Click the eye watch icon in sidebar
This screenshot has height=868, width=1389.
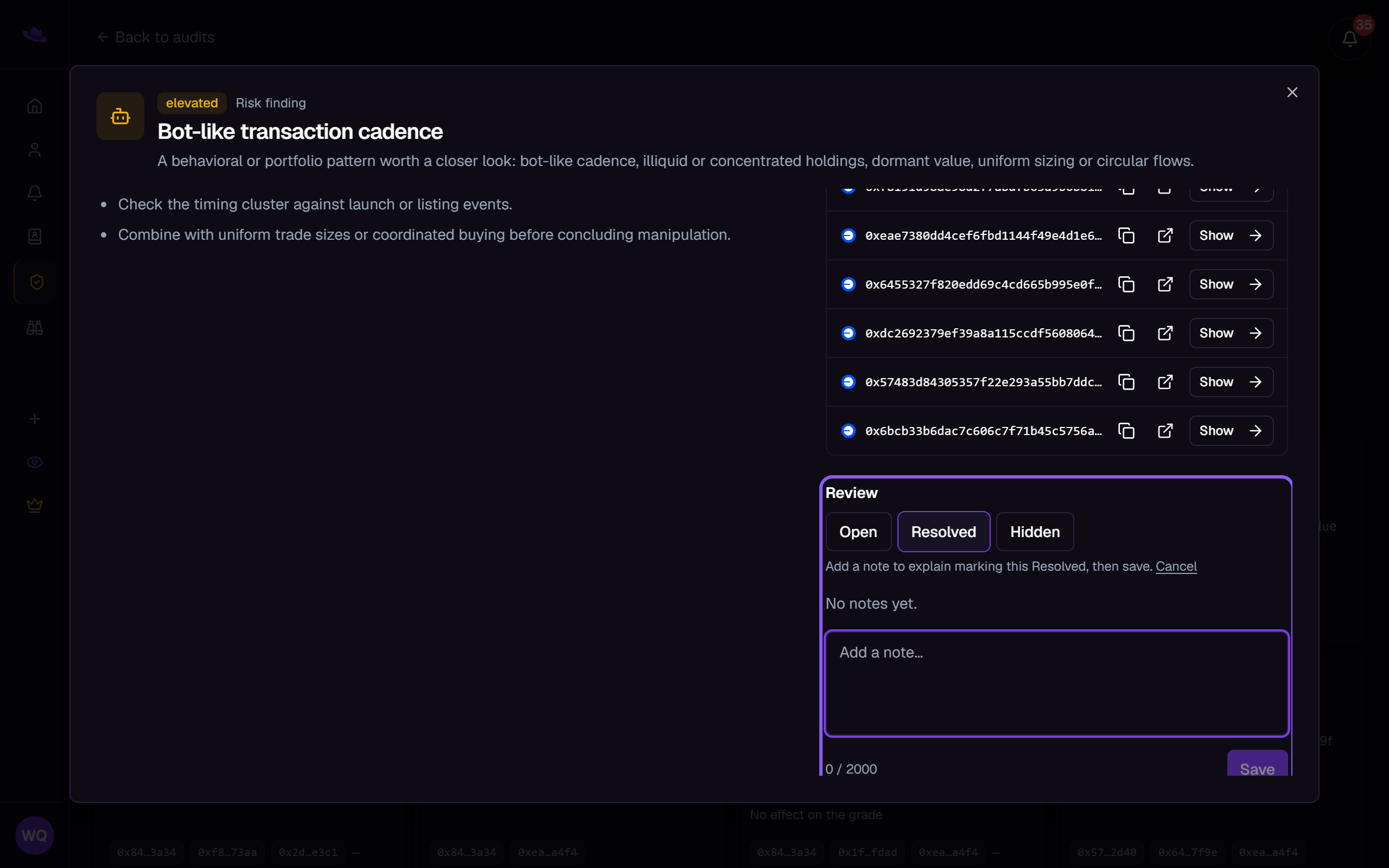point(34,462)
